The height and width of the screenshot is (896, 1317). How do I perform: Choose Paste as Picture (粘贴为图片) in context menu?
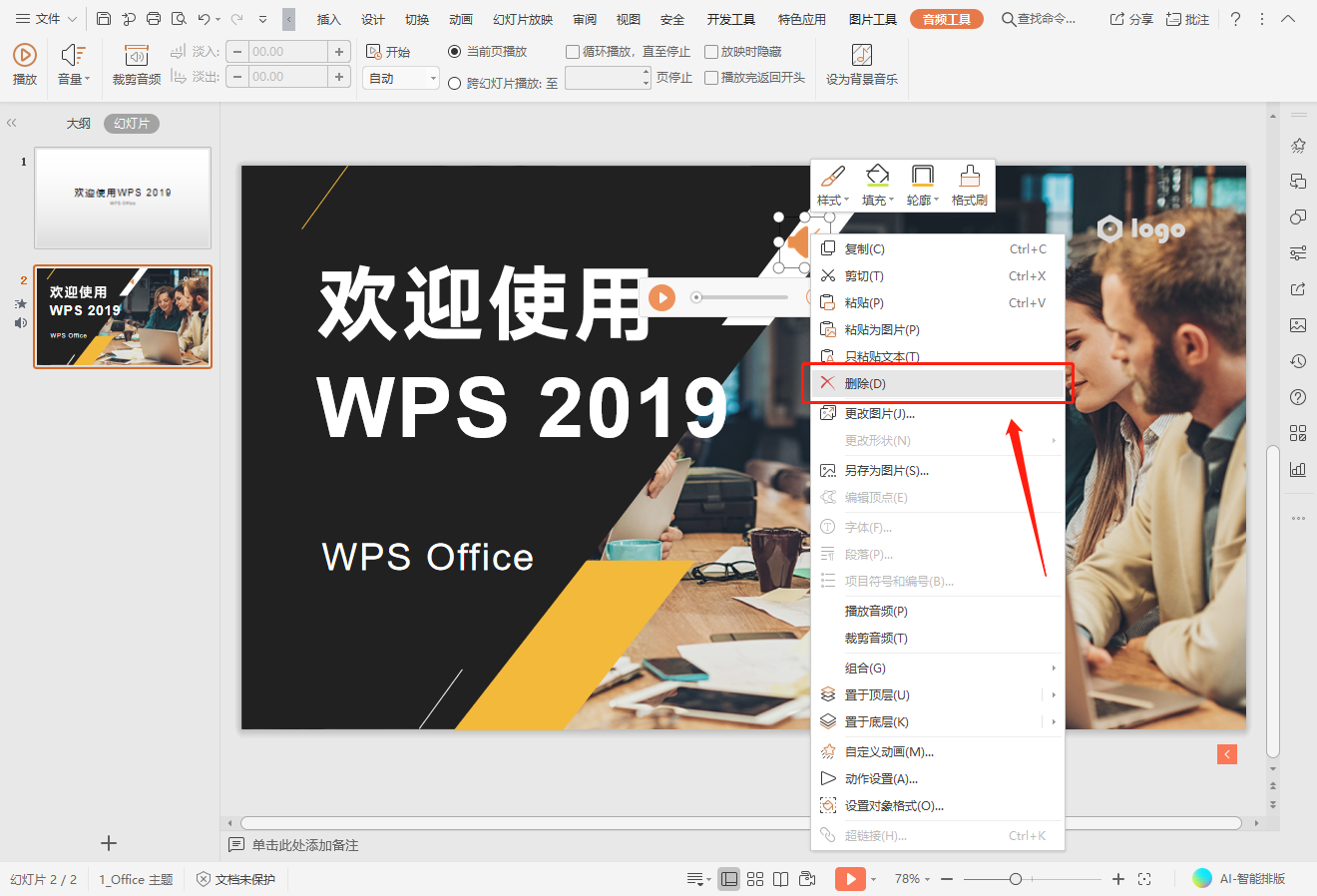(x=937, y=329)
